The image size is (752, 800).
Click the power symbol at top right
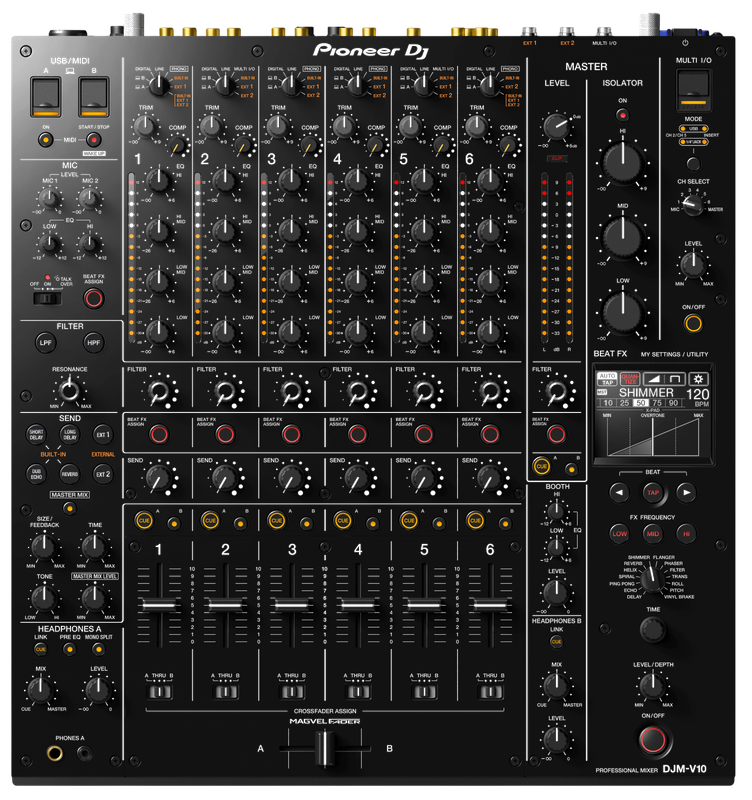[x=685, y=43]
